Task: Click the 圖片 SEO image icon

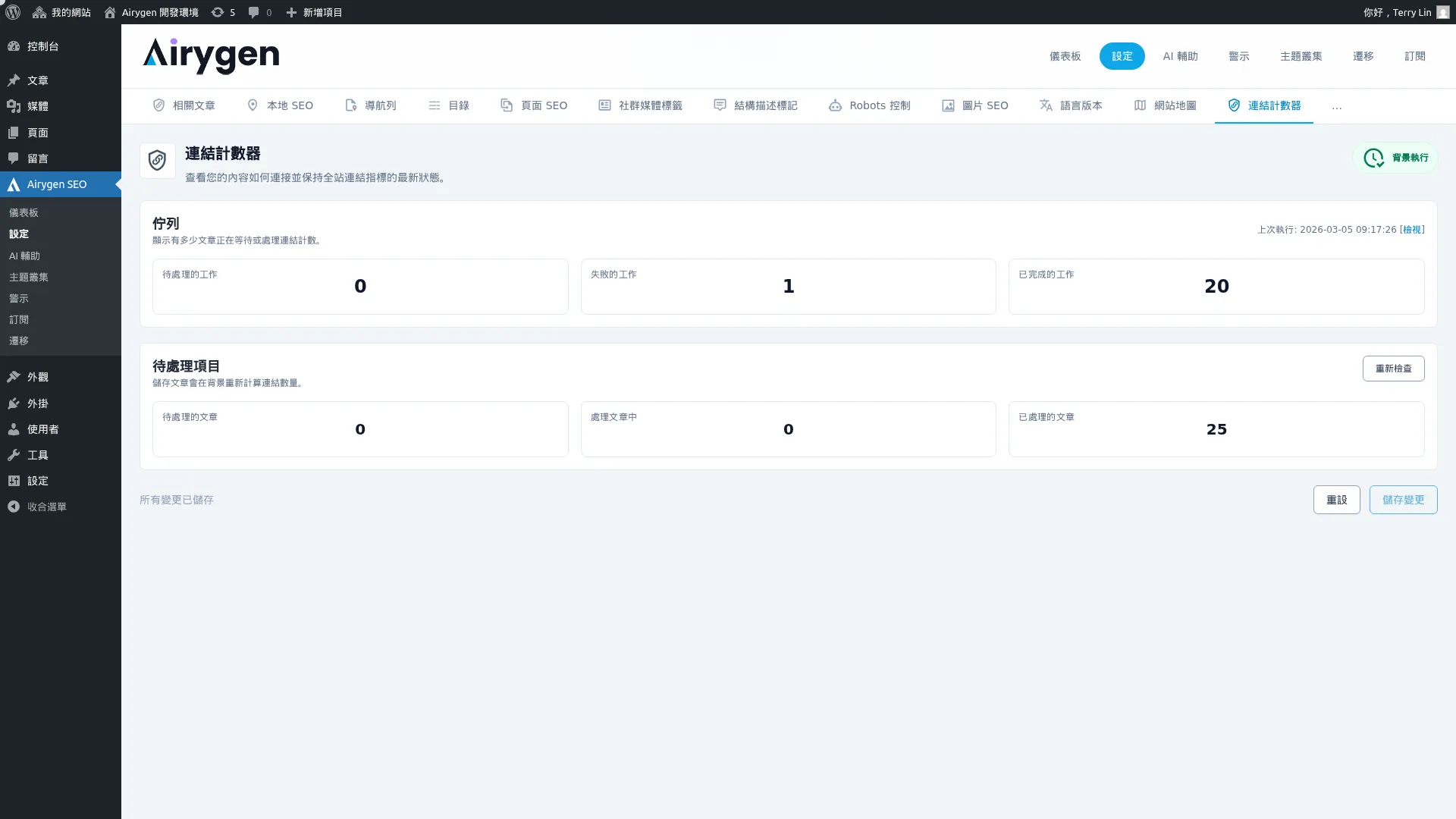Action: (x=948, y=105)
